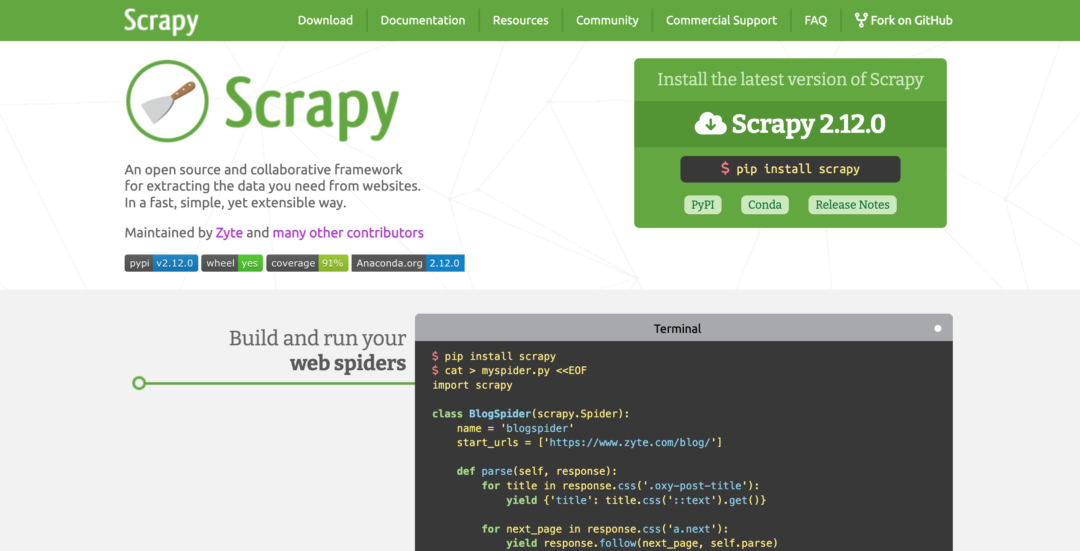Click the wheel yes badge

click(232, 263)
